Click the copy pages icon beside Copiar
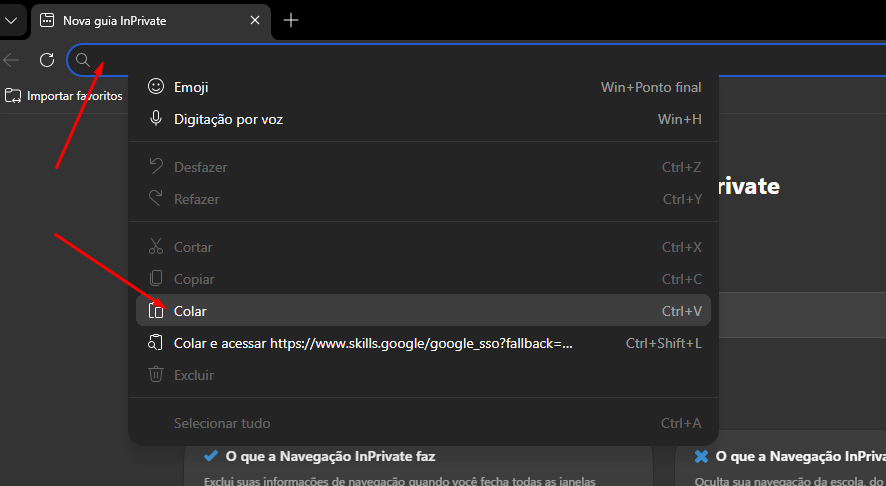 [156, 278]
